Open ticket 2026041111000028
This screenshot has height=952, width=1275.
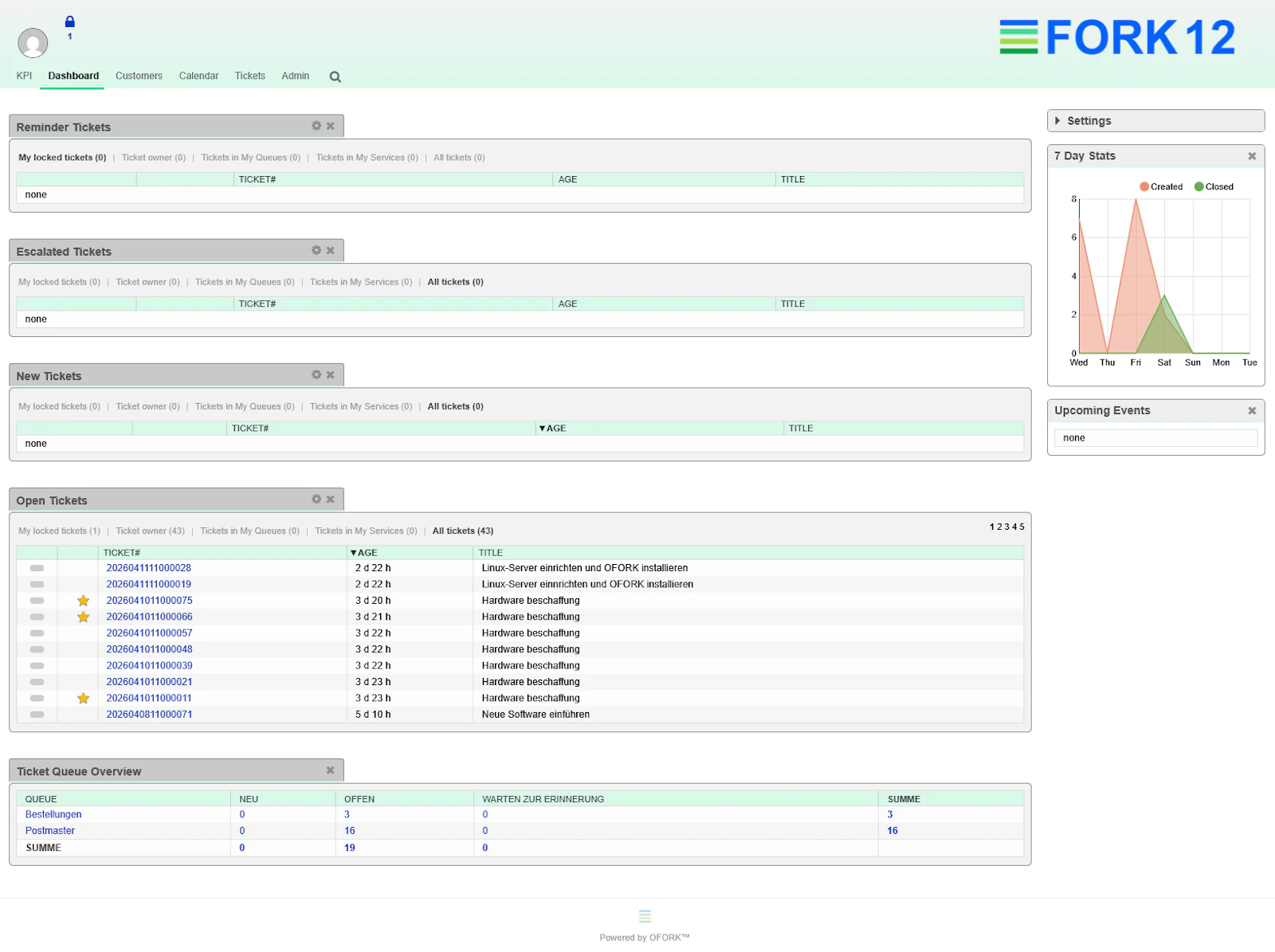(x=149, y=568)
